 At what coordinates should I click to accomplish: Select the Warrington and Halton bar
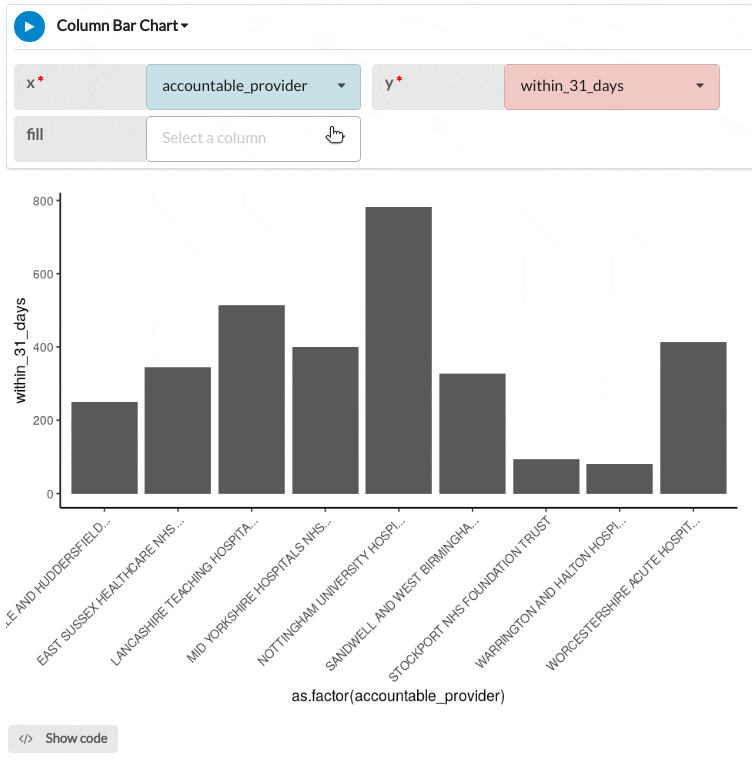coord(619,478)
